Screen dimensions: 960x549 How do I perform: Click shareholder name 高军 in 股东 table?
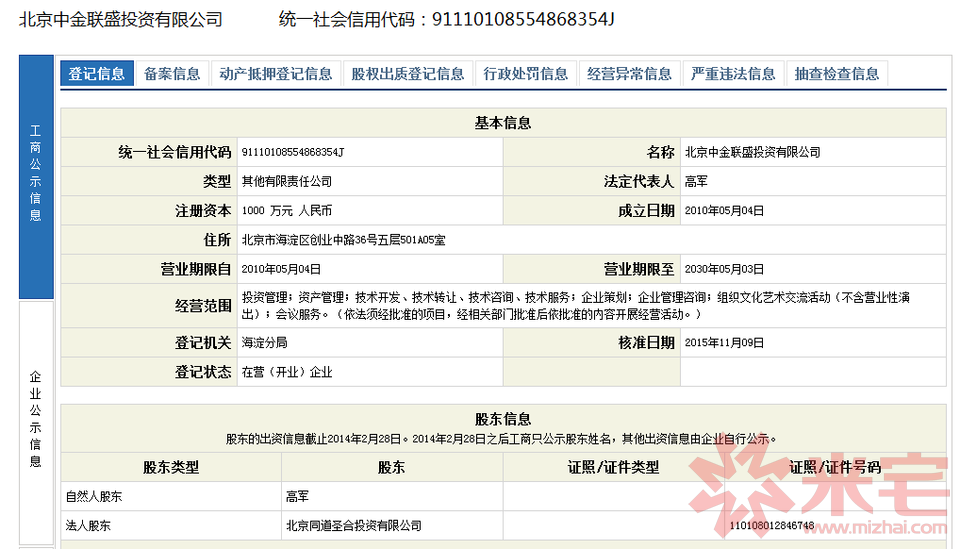coord(298,496)
